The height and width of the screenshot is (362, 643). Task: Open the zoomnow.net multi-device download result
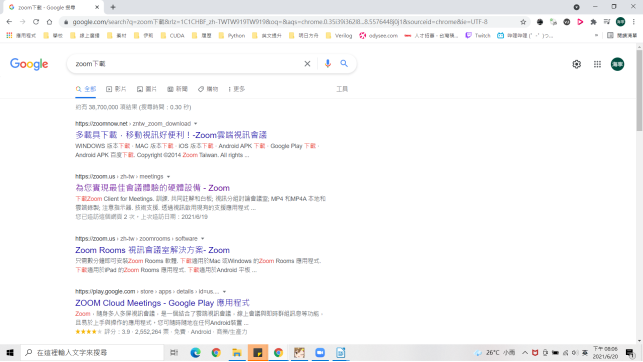pos(171,135)
